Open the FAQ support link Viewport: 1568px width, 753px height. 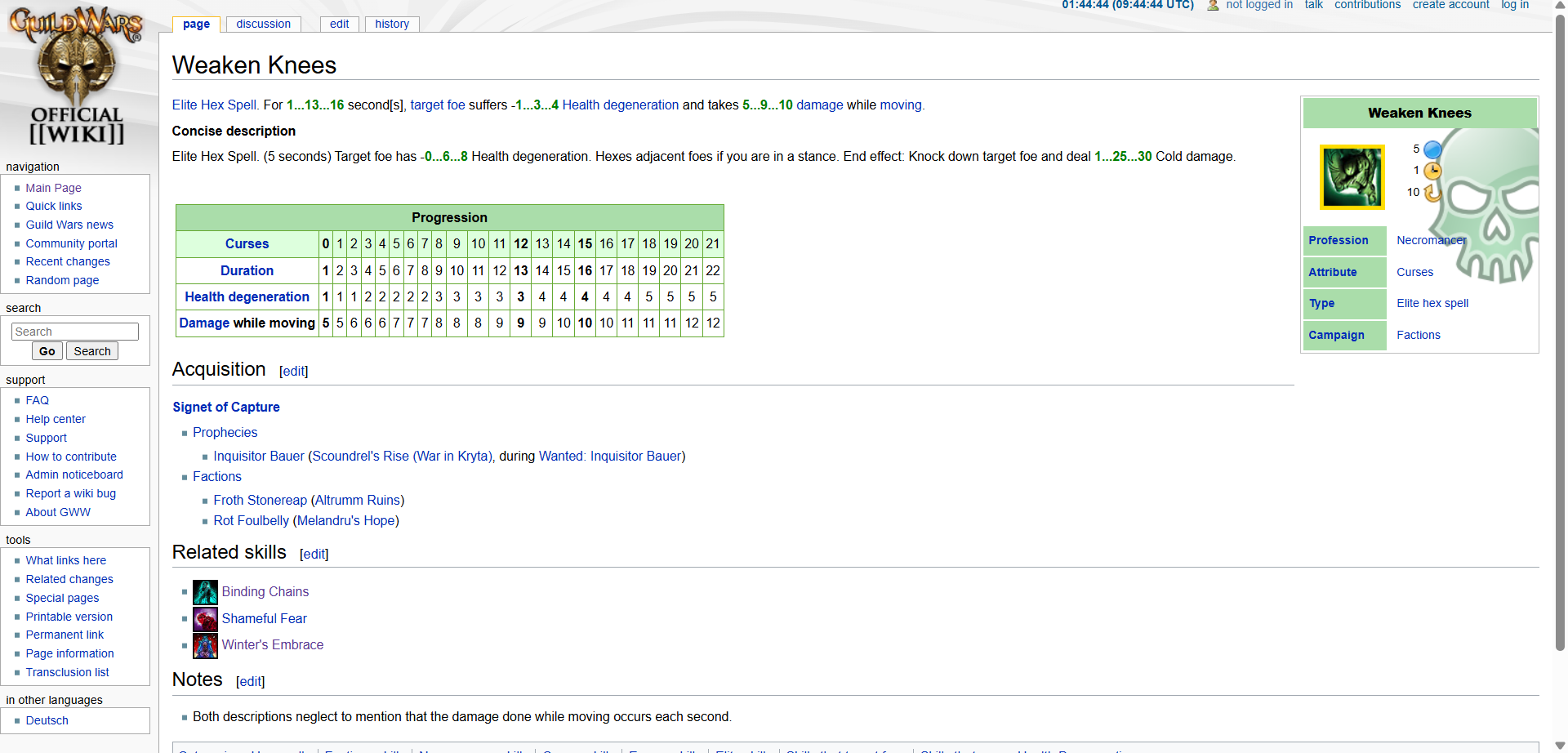click(37, 400)
